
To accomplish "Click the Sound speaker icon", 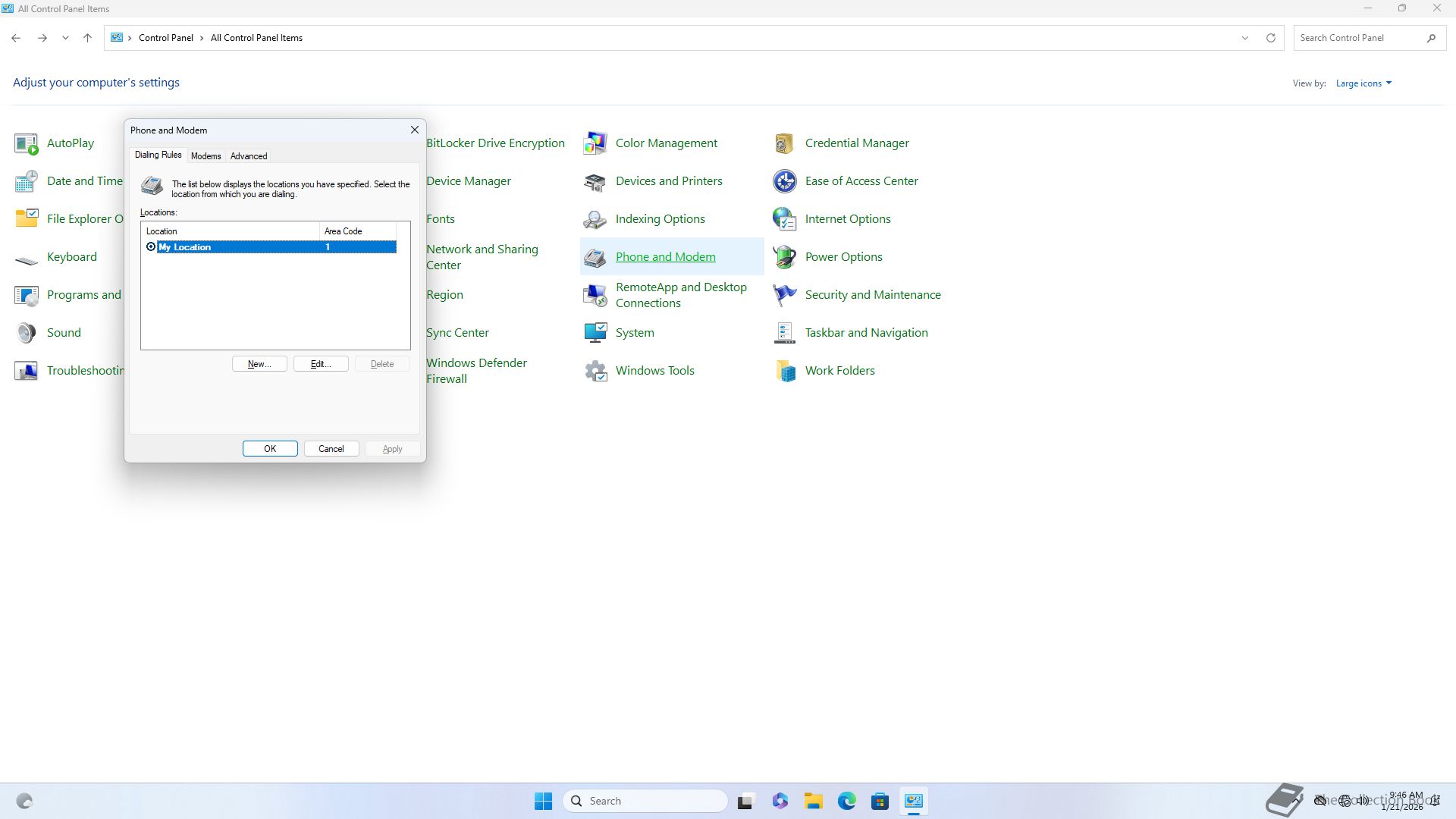I will coord(27,333).
